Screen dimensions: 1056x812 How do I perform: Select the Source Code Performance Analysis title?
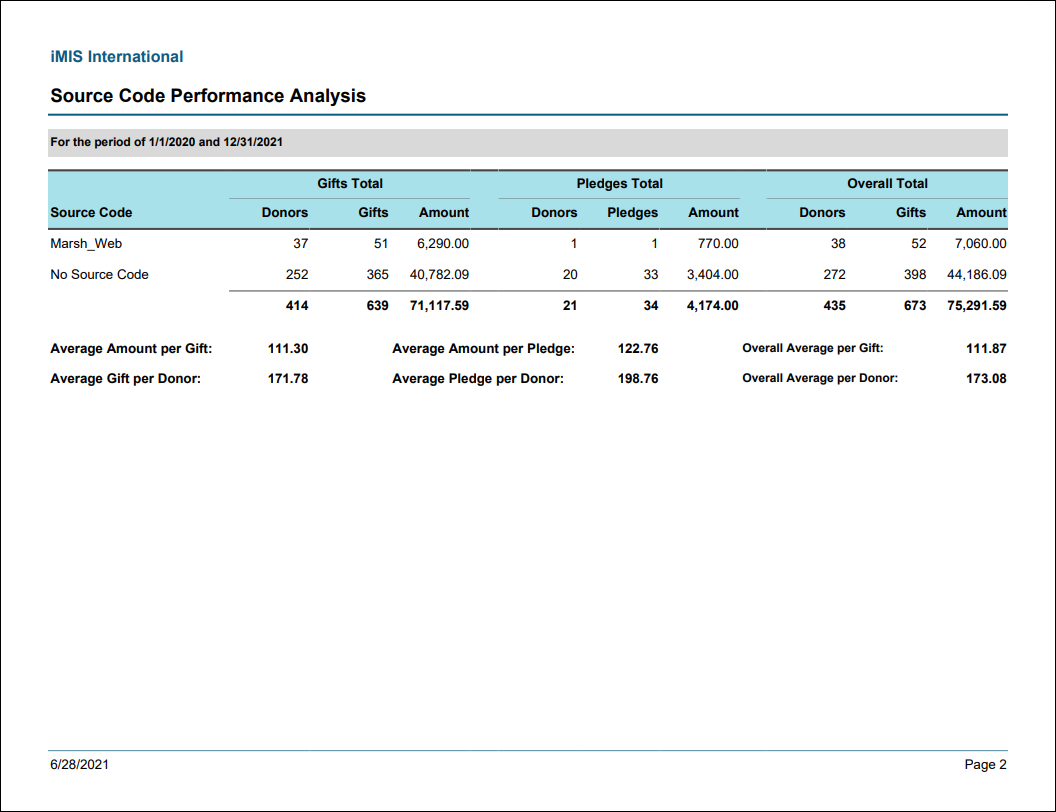207,96
